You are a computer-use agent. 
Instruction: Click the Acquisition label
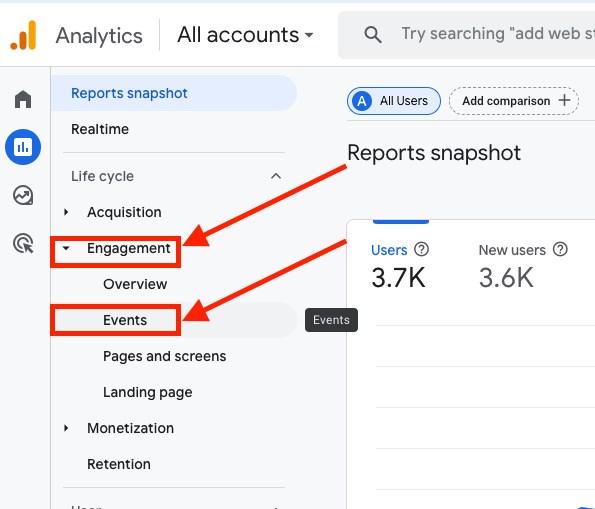[x=124, y=212]
